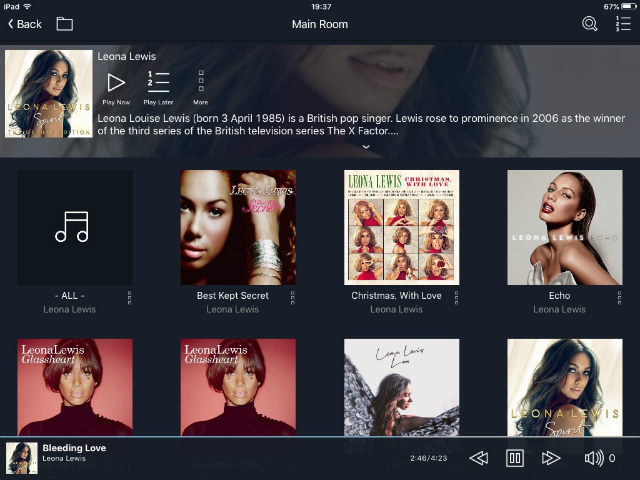Screen dimensions: 640x480
Task: Click the iPad battery indicator
Action: click(628, 7)
